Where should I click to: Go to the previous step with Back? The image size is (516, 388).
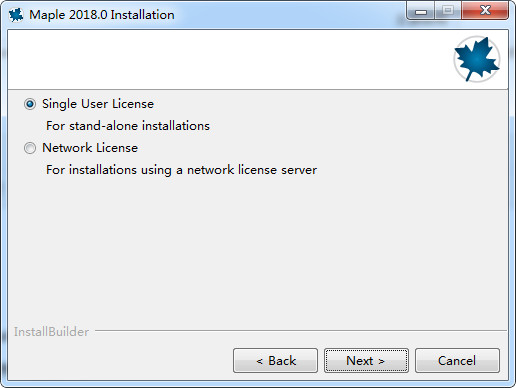pyautogui.click(x=275, y=361)
